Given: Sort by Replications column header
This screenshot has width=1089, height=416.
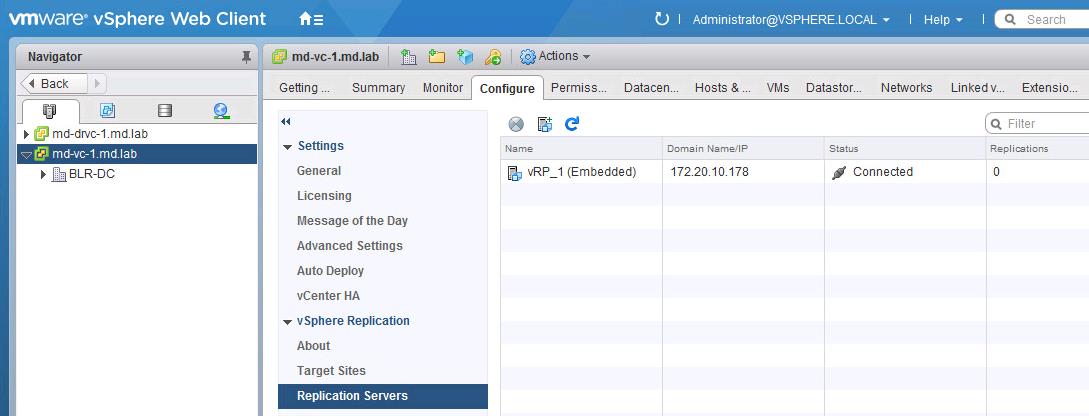Looking at the screenshot, I should coord(1038,149).
